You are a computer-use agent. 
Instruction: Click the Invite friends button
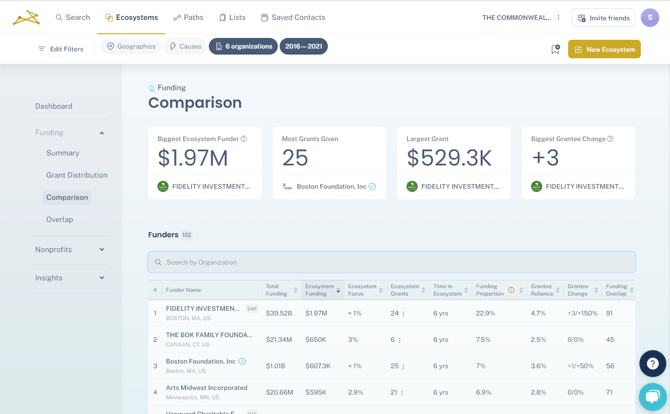[603, 18]
